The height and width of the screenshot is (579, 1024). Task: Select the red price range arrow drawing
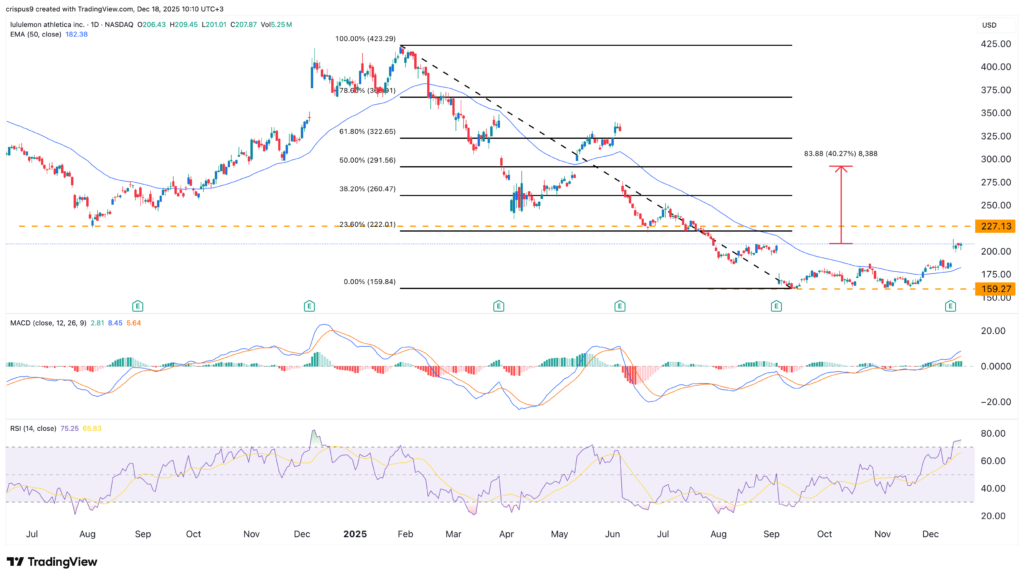coord(843,205)
